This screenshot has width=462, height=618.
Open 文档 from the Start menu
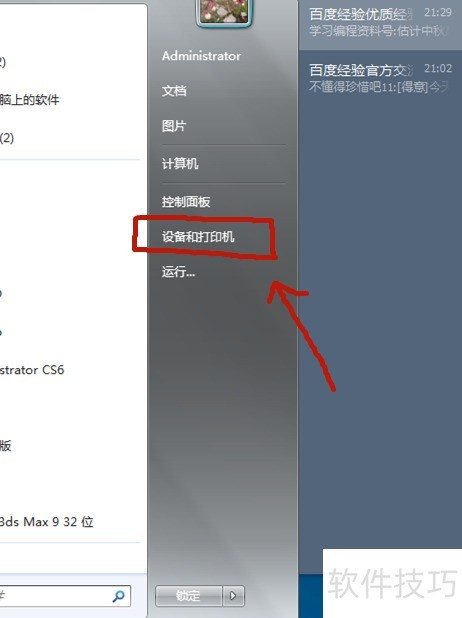pyautogui.click(x=174, y=91)
